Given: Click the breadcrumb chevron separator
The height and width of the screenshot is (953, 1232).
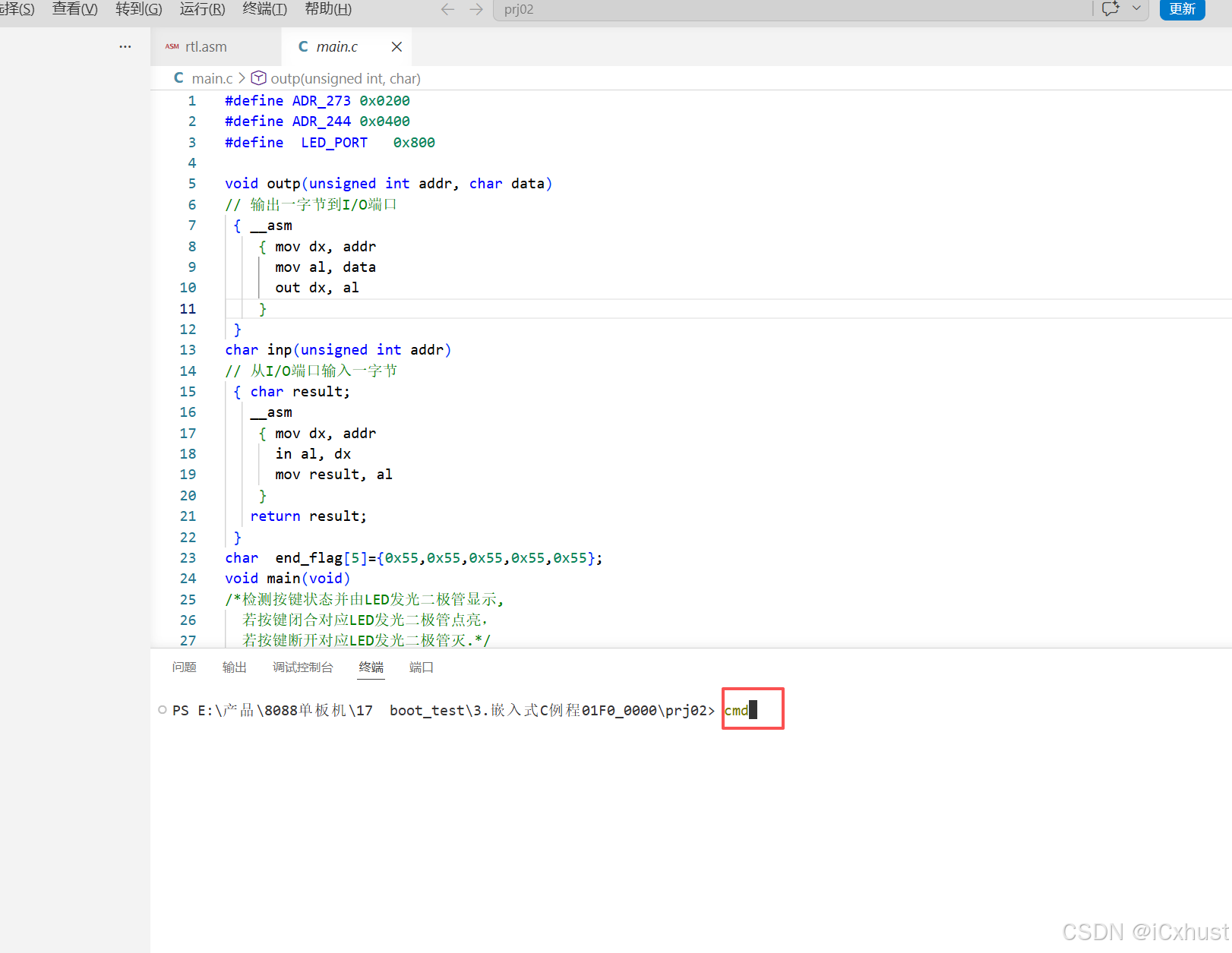Looking at the screenshot, I should [242, 78].
